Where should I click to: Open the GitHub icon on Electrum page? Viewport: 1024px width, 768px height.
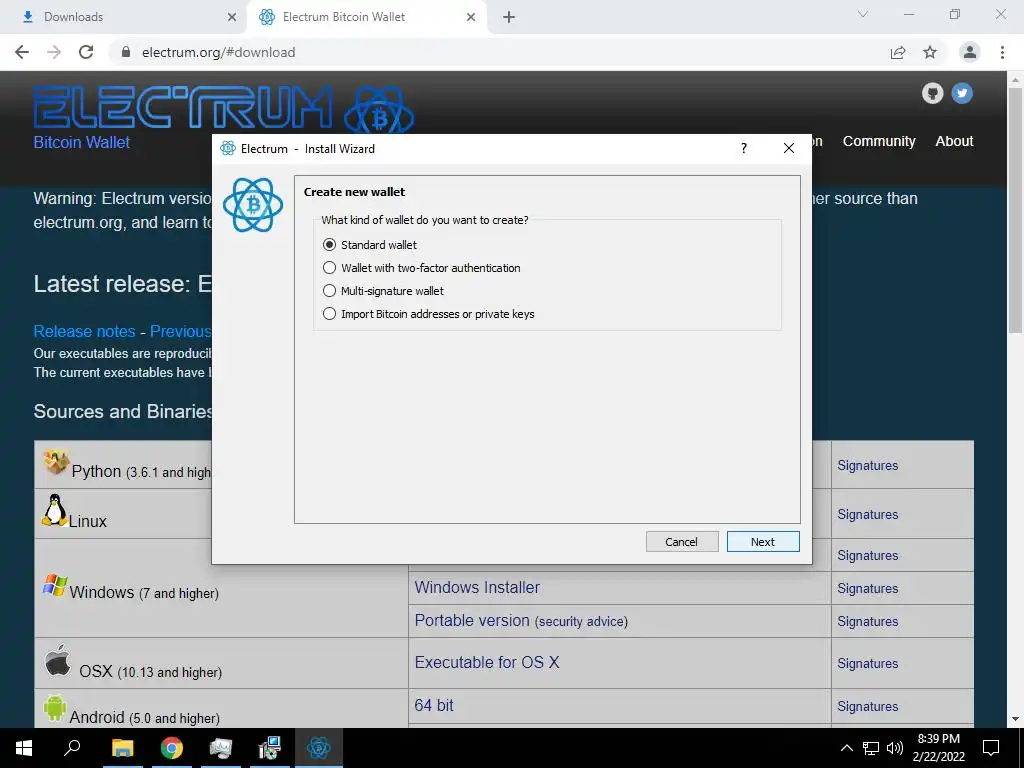[933, 93]
